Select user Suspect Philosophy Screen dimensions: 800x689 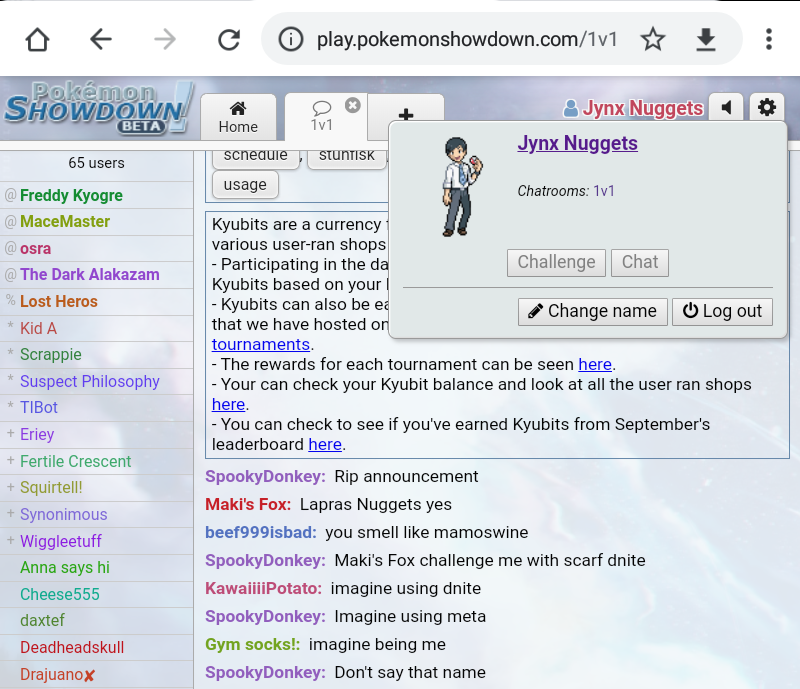96,381
